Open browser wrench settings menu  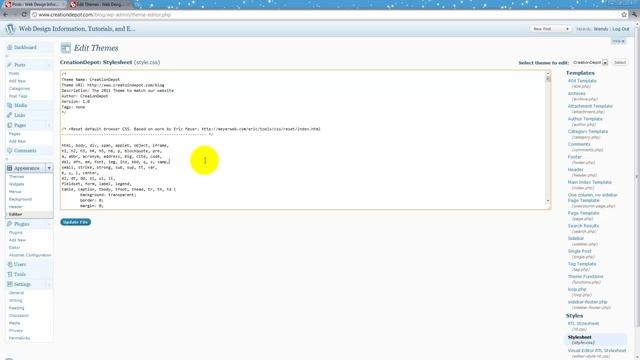tap(635, 15)
